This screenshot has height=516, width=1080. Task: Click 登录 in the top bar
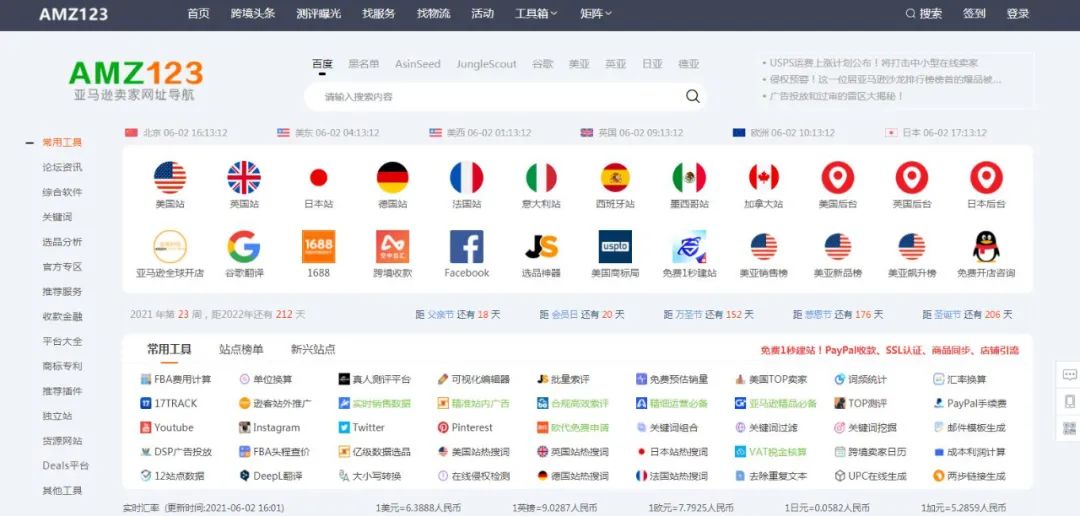[x=1018, y=13]
